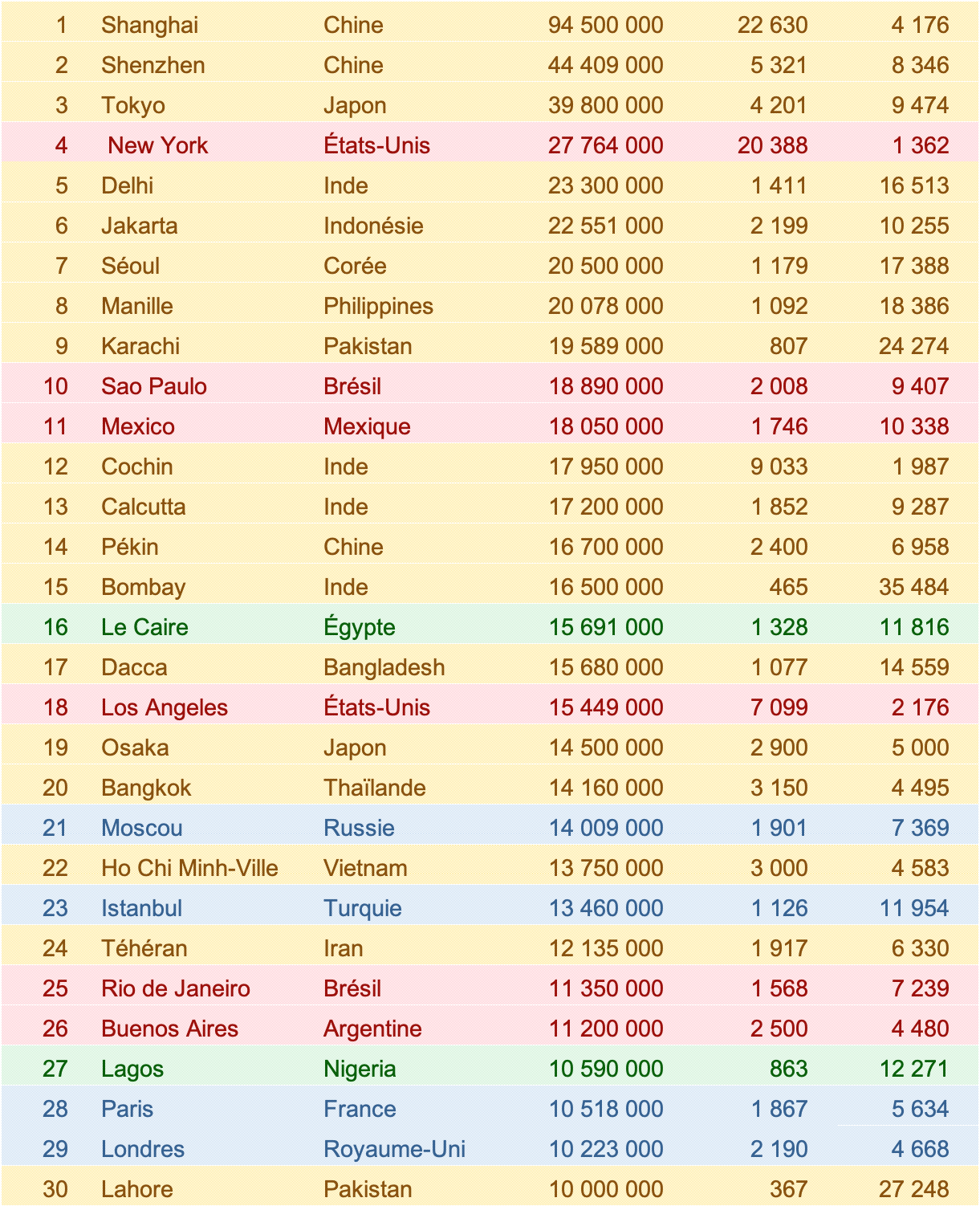Click Royaume-Uni in the Londres row
This screenshot has width=980, height=1206.
(394, 1149)
